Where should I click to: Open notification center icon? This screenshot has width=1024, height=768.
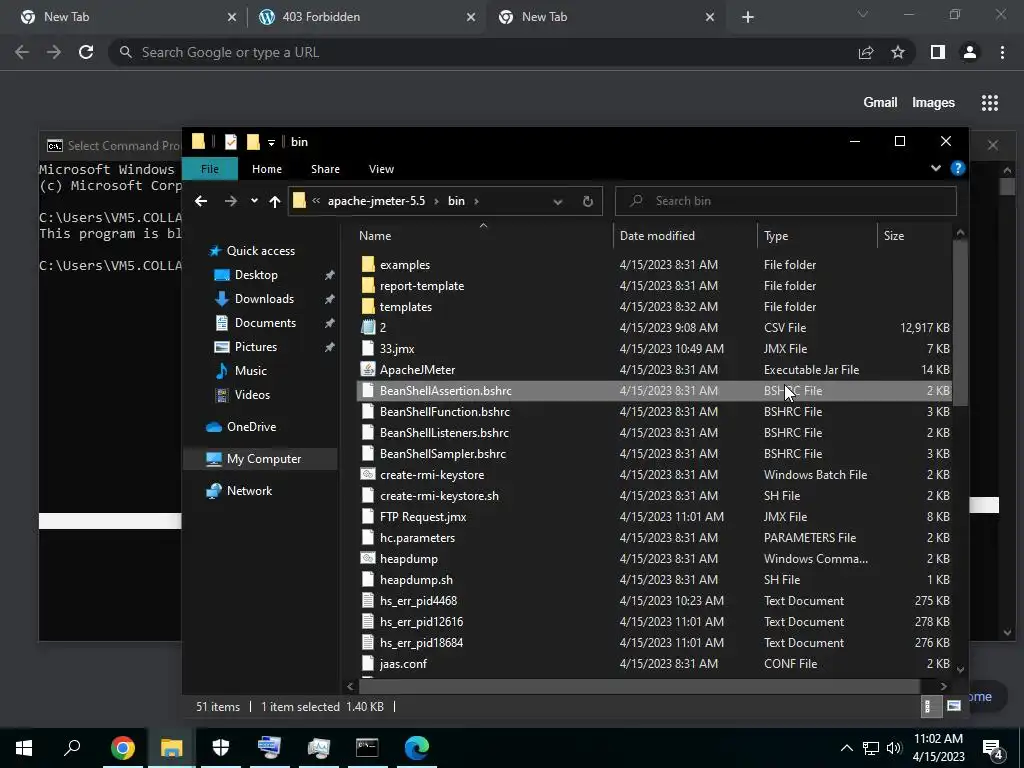993,748
